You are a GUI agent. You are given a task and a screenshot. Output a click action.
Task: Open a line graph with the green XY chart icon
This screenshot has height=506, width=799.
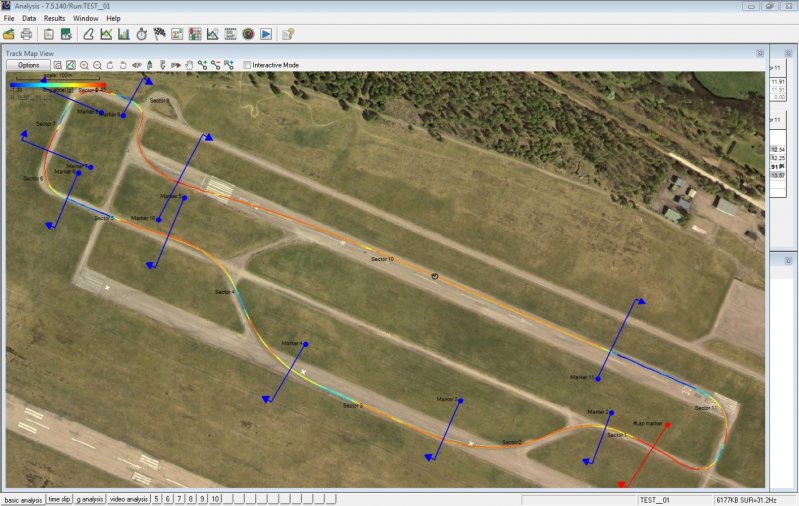(x=106, y=34)
